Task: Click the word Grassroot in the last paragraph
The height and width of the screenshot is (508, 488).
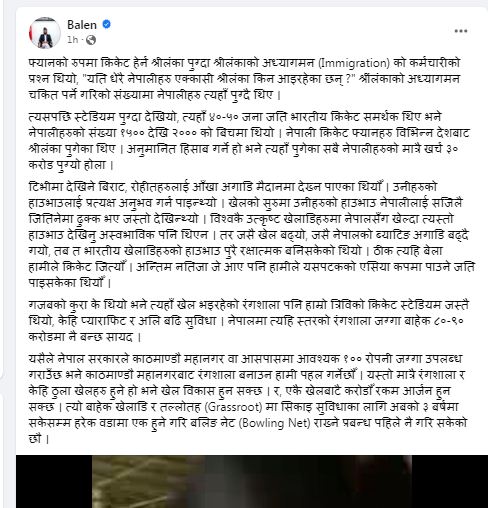Action: tap(233, 407)
